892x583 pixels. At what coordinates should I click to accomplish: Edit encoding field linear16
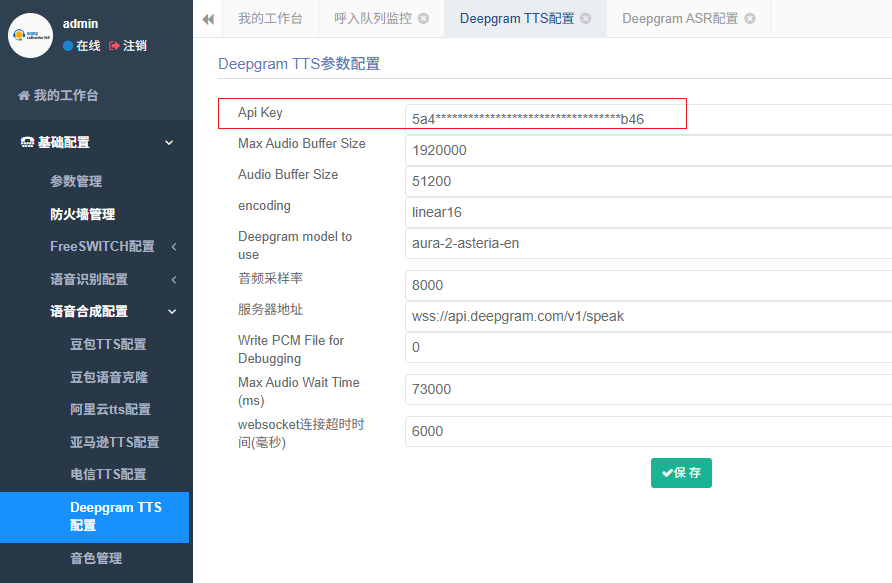coord(649,212)
